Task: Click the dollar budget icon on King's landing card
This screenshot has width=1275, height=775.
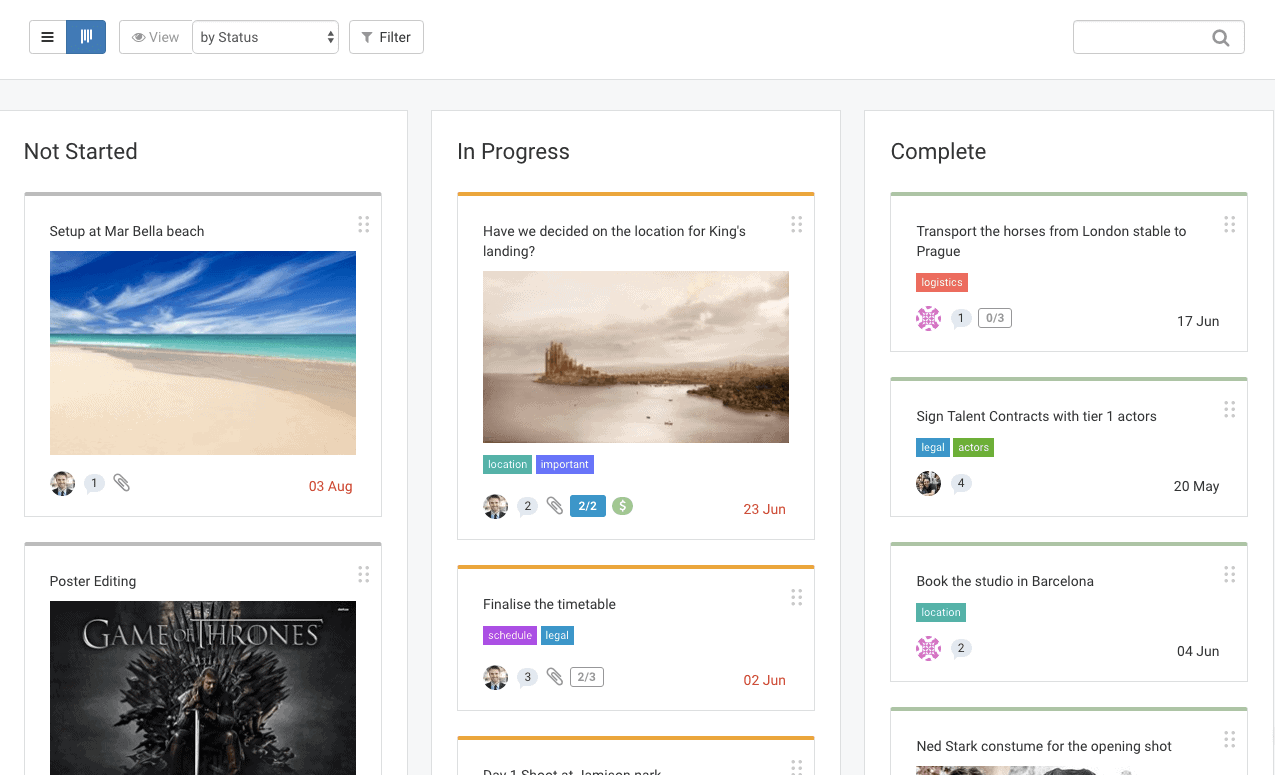Action: 622,506
